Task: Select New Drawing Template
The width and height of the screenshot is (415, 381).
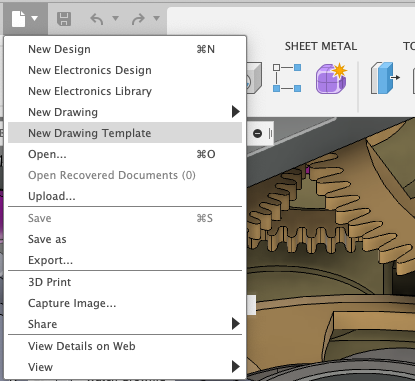Action: (x=125, y=133)
